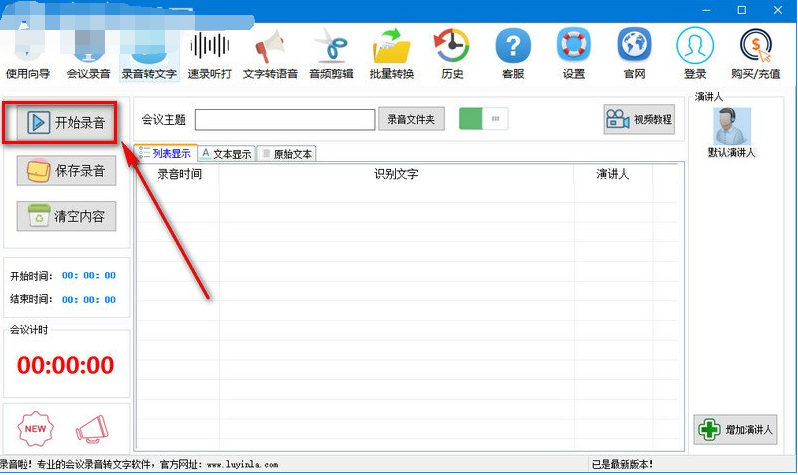Open the 视频教程 video tutorial button

tap(639, 120)
